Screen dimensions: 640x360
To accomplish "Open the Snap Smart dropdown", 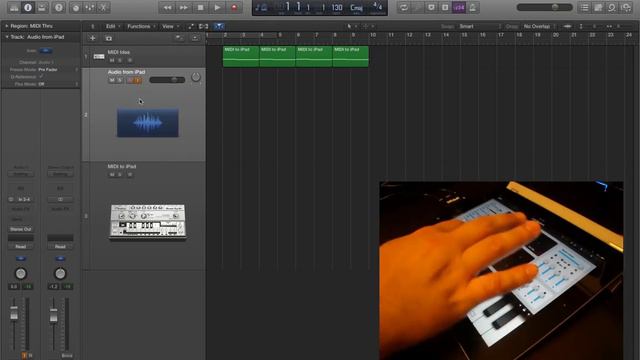I will click(480, 26).
